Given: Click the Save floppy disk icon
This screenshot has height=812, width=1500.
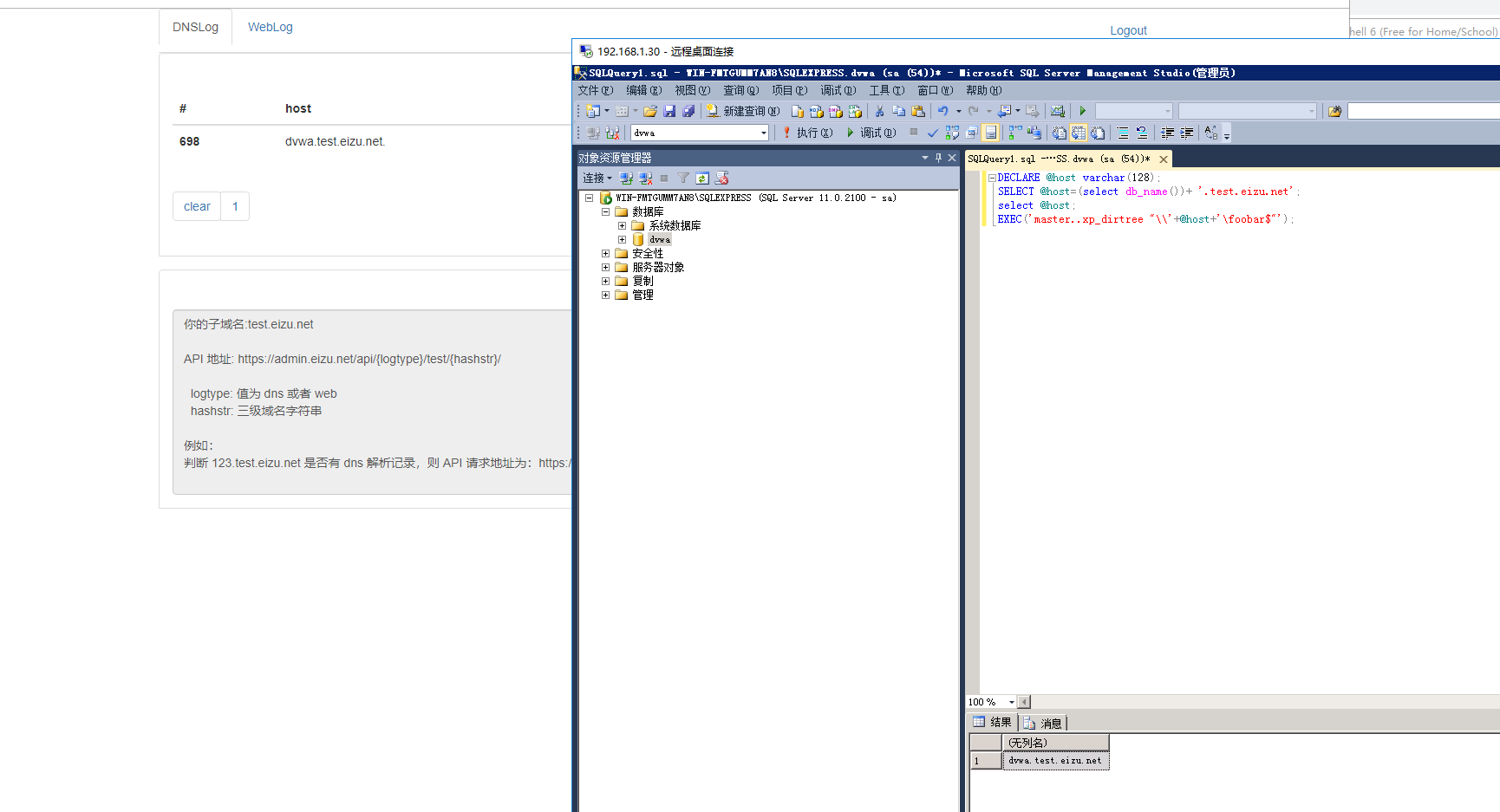Looking at the screenshot, I should point(669,111).
